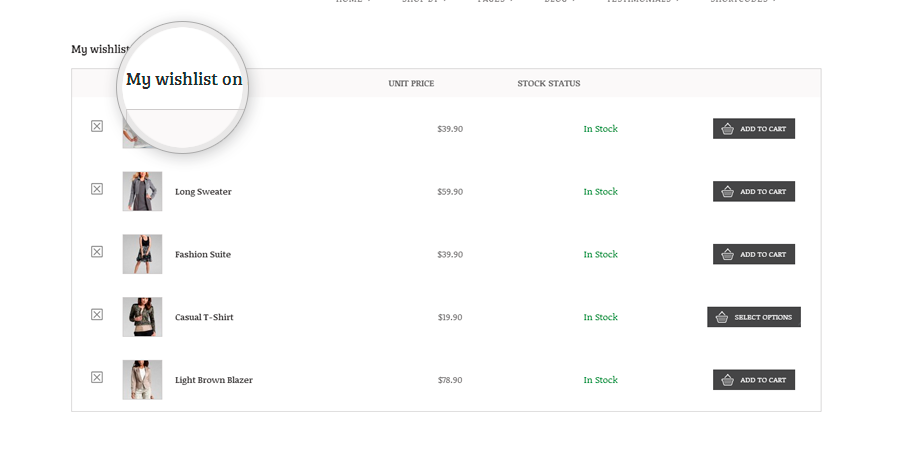Open the Light Brown Blazer product thumbnail

point(142,380)
